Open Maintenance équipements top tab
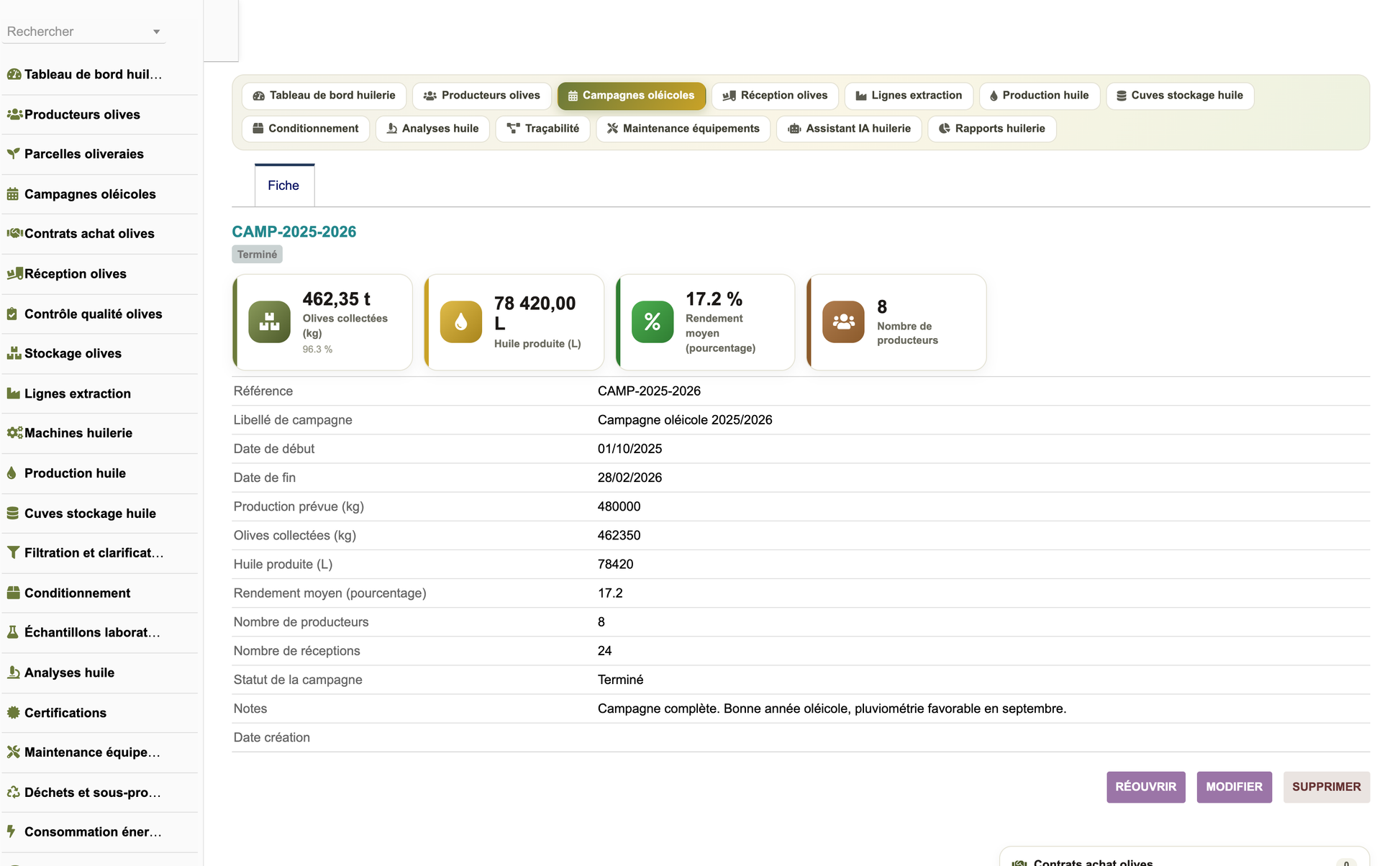 point(683,129)
